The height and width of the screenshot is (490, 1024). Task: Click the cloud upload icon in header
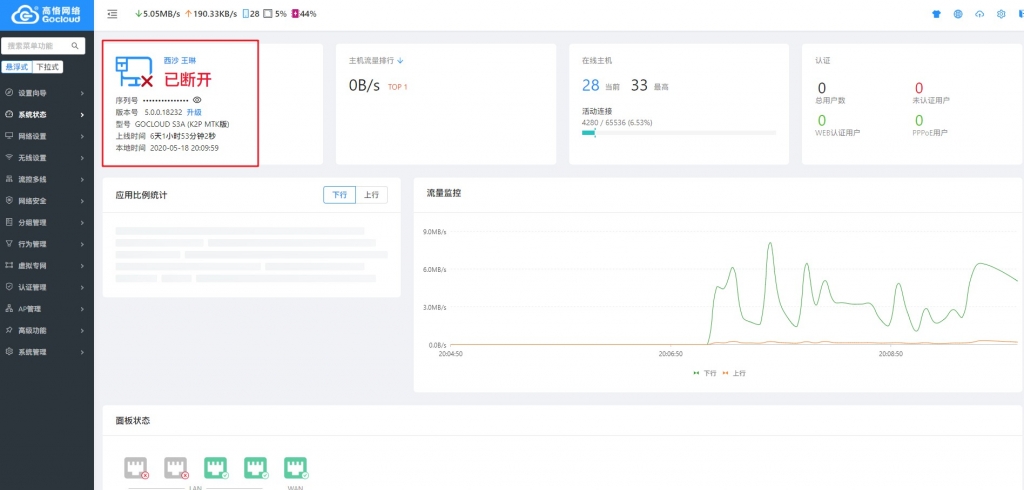click(x=980, y=14)
